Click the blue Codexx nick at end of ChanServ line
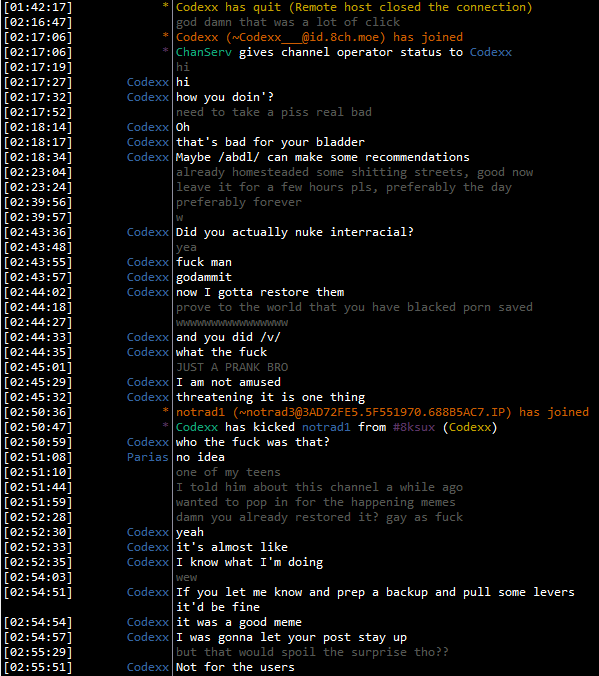Image resolution: width=599 pixels, height=676 pixels. (491, 52)
